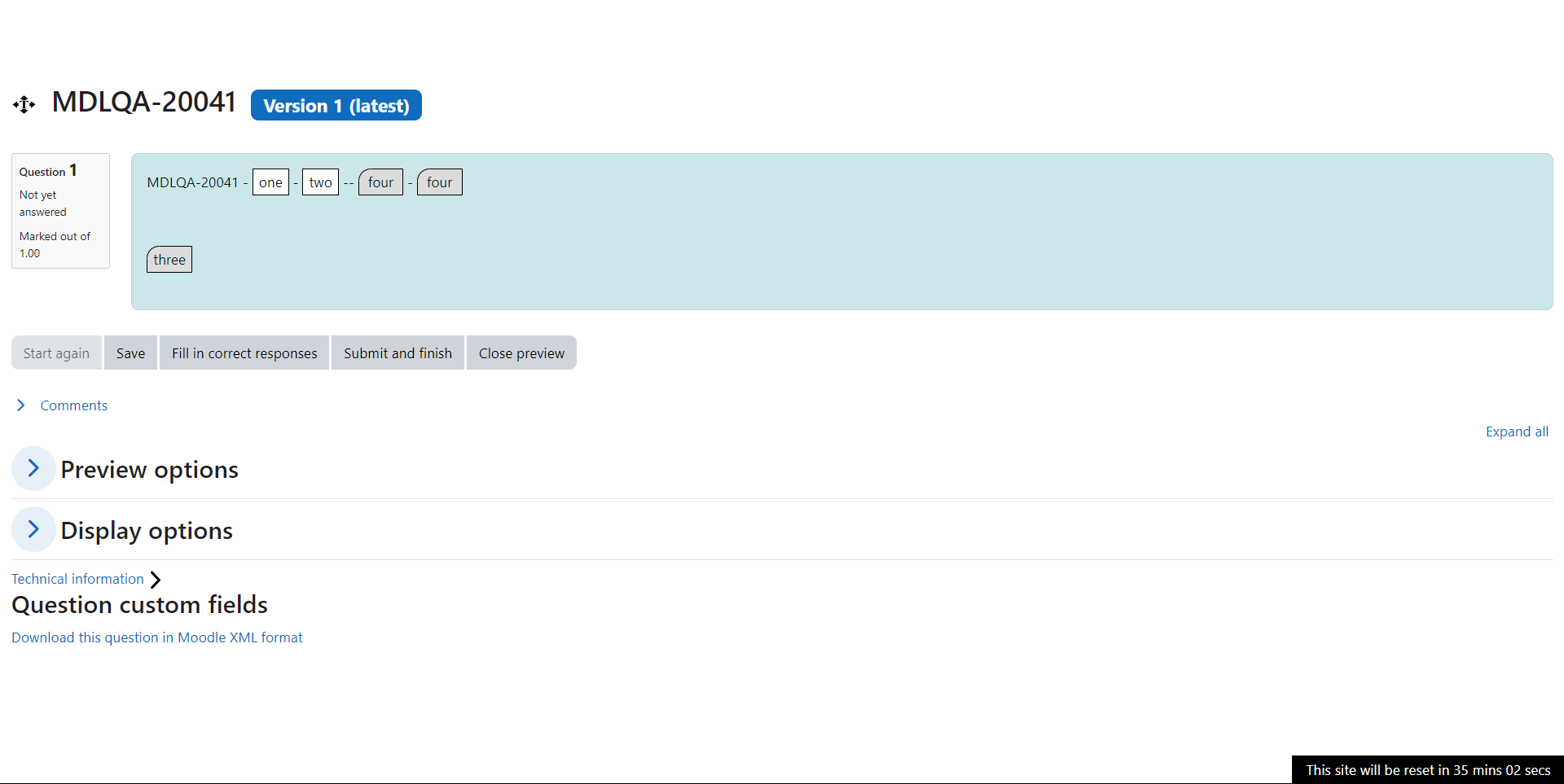Click the arrow beside Technical information
This screenshot has width=1564, height=784.
156,580
